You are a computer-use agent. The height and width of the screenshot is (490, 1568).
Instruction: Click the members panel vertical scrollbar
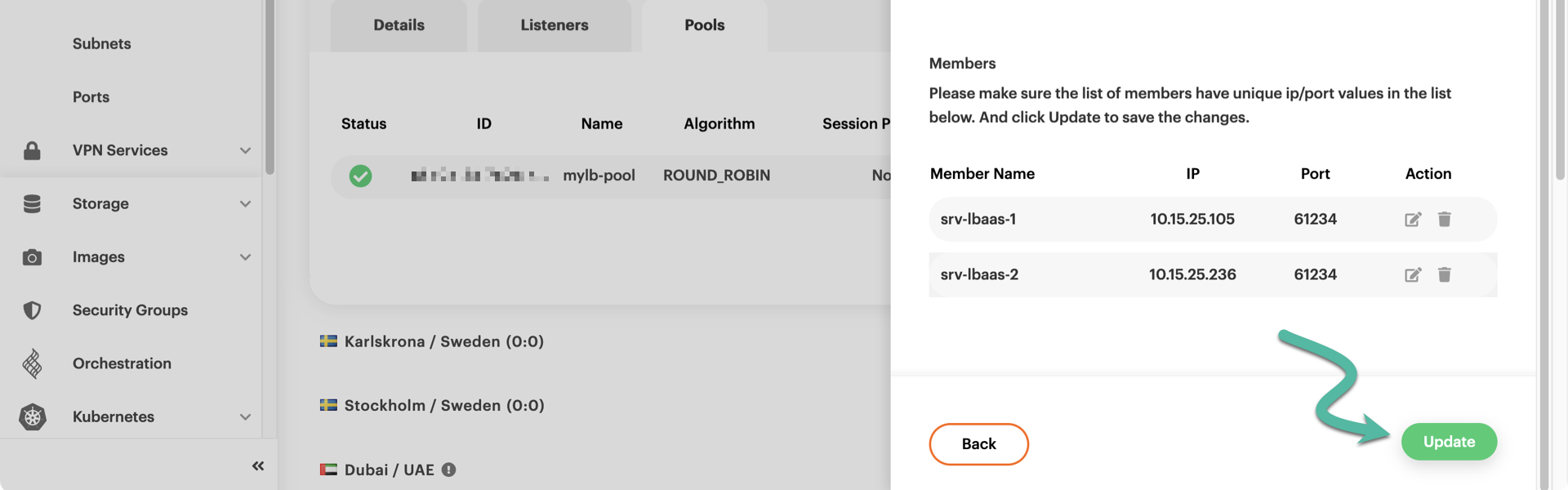pyautogui.click(x=1559, y=90)
